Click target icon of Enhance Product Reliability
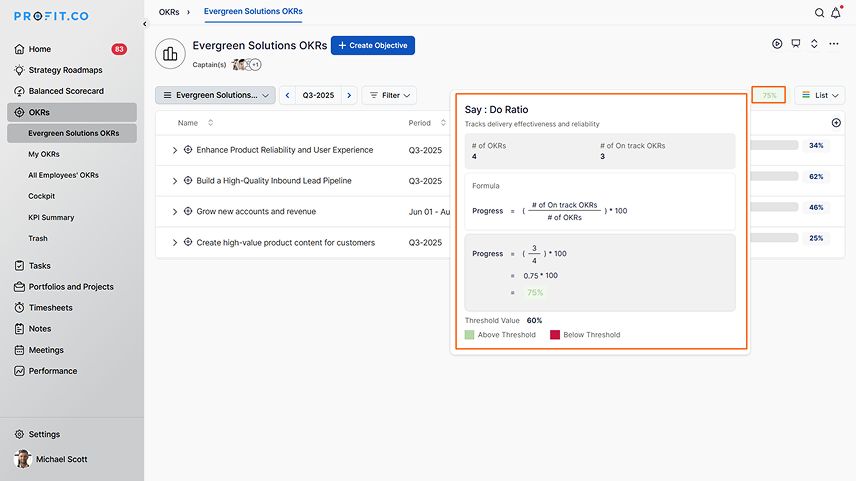Image resolution: width=856 pixels, height=481 pixels. pos(188,150)
